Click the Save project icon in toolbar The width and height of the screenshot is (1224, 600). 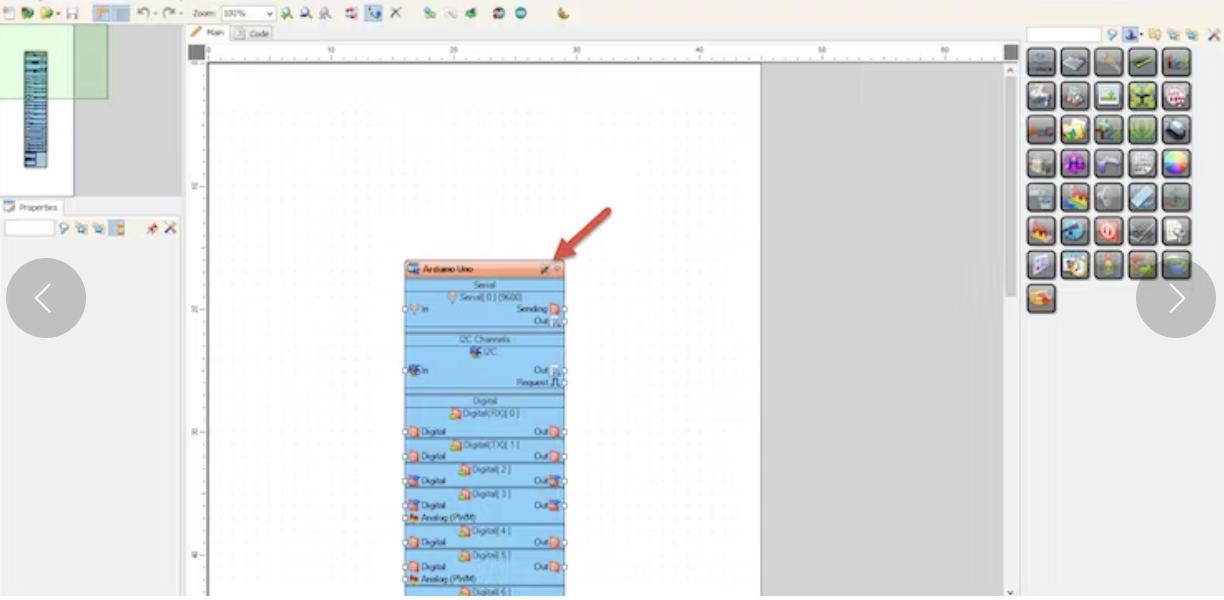pos(72,13)
